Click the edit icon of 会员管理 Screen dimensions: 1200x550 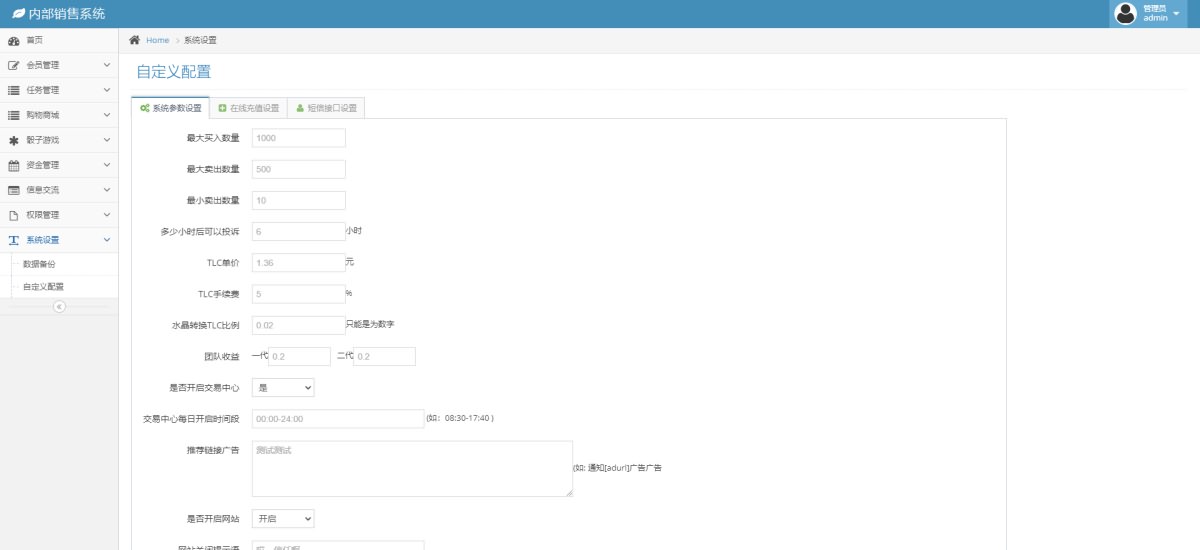click(14, 66)
